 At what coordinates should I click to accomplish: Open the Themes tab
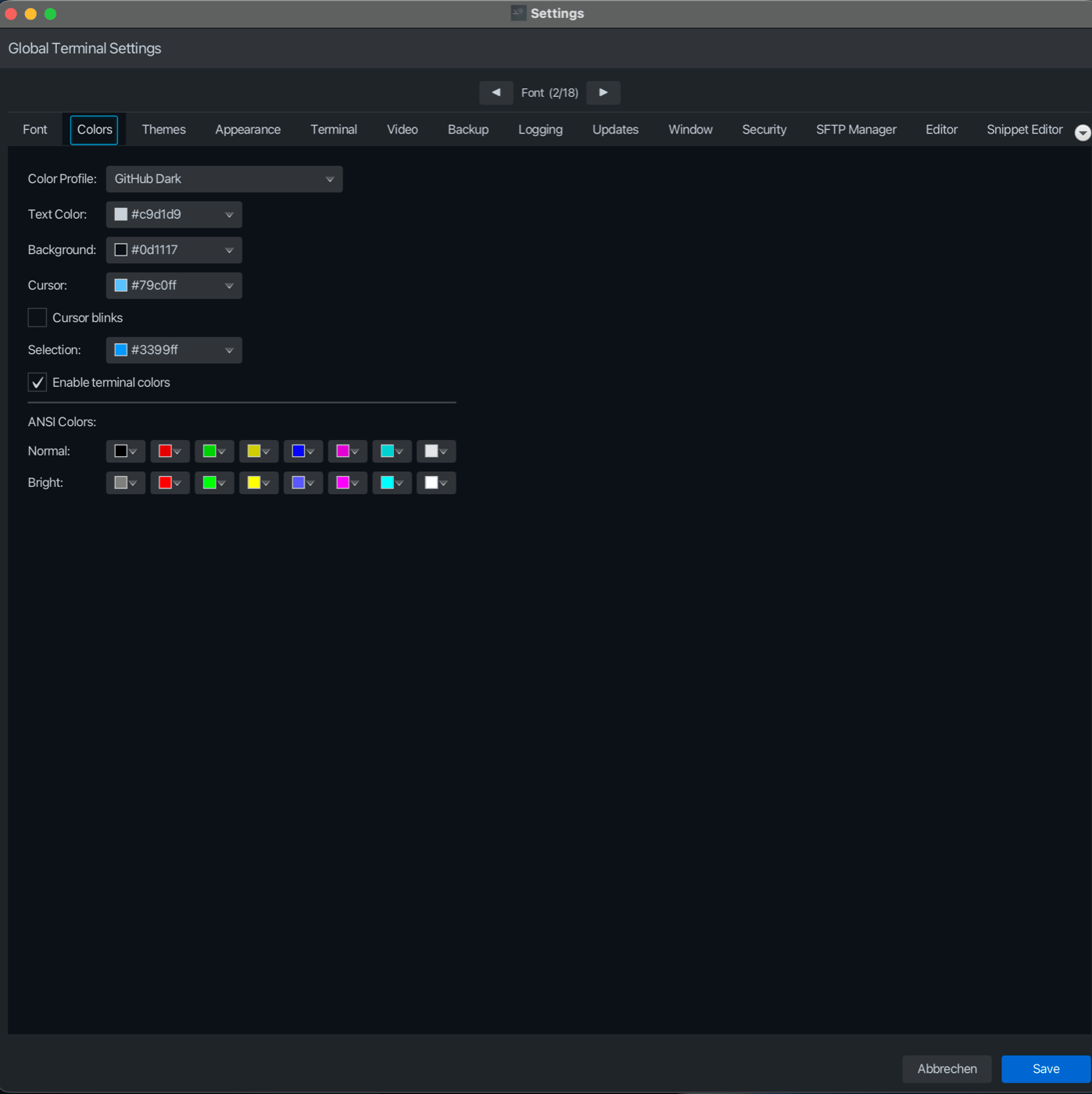[x=163, y=130]
